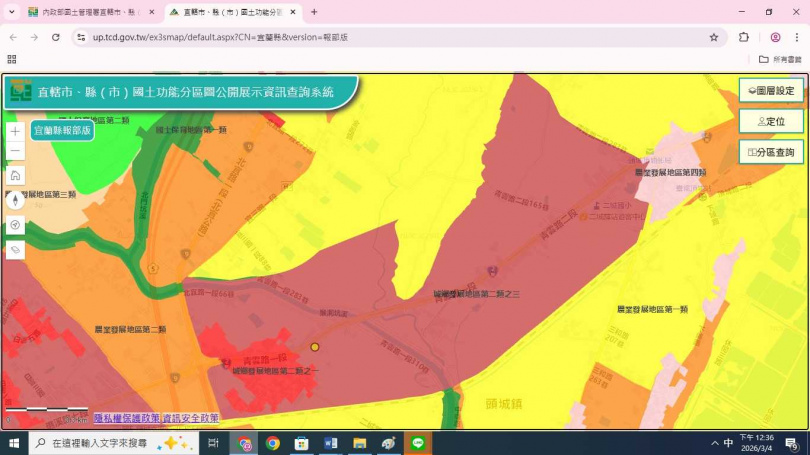Click the locate my position icon
Viewport: 810px width, 455px height.
coord(15,224)
